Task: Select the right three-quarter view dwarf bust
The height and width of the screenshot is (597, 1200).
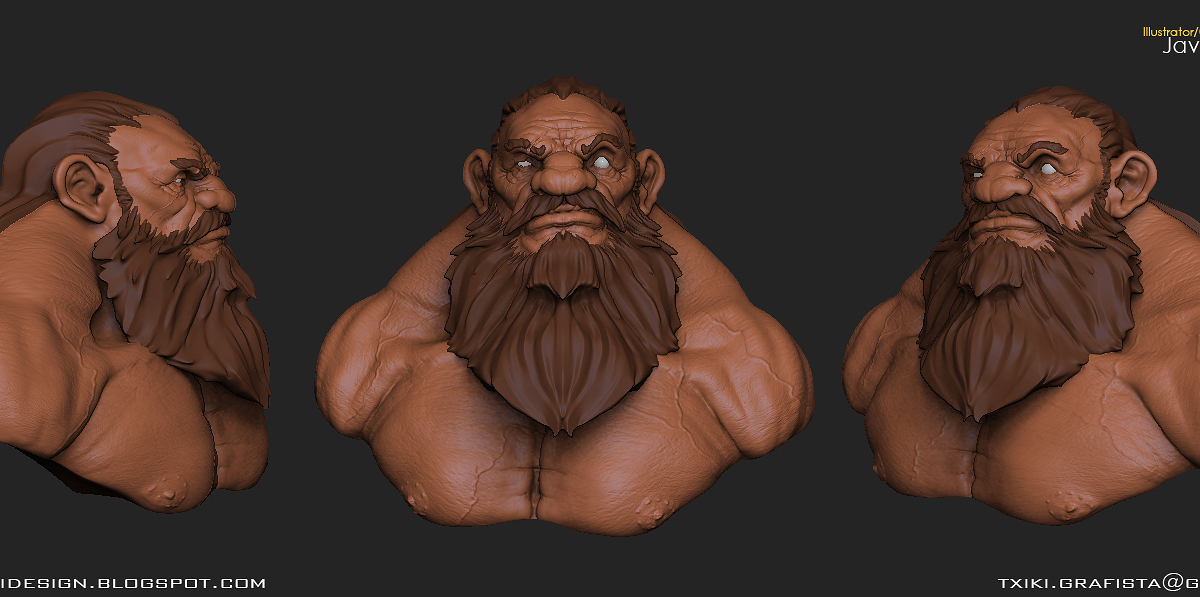Action: 1022,305
